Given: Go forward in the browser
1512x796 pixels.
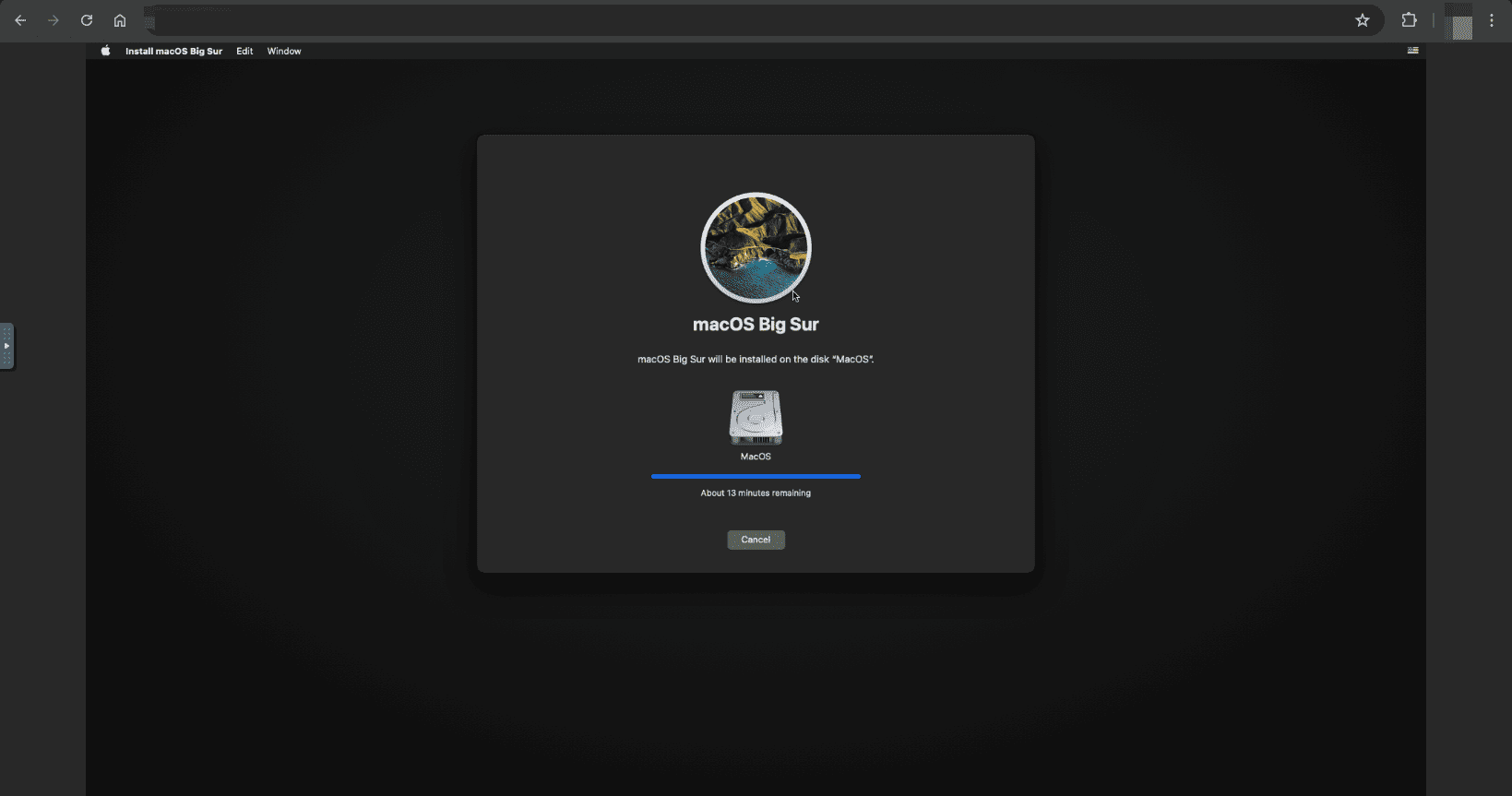Looking at the screenshot, I should (54, 20).
